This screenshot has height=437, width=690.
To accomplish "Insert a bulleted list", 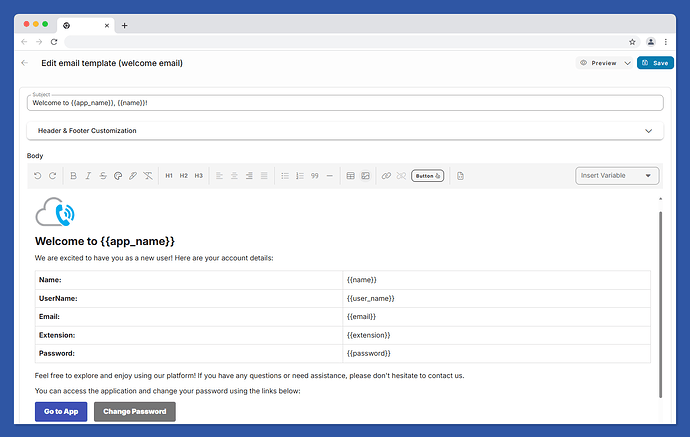I will coord(285,176).
